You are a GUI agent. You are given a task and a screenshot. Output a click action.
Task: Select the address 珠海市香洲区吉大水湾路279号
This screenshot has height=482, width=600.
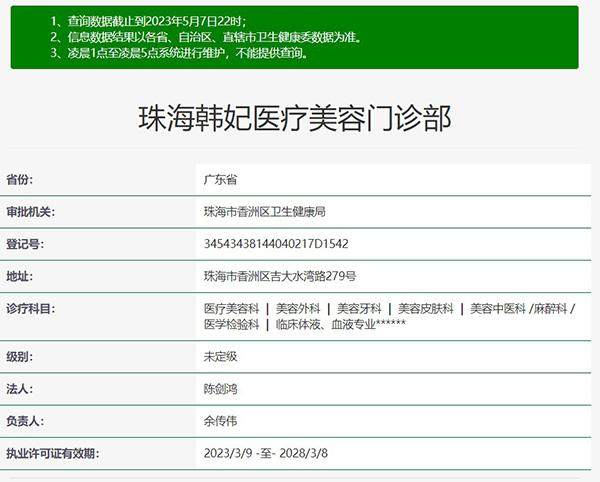tap(280, 276)
